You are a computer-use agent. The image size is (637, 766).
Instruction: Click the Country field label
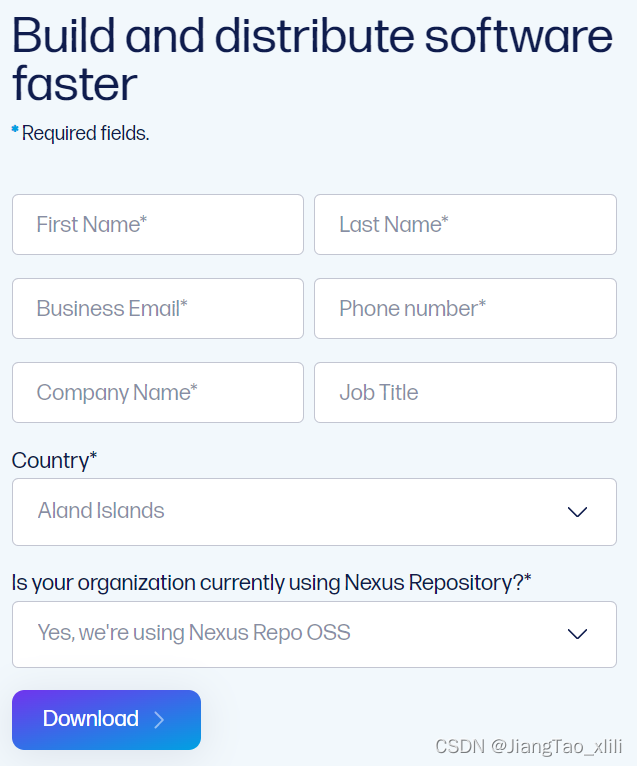tap(54, 461)
